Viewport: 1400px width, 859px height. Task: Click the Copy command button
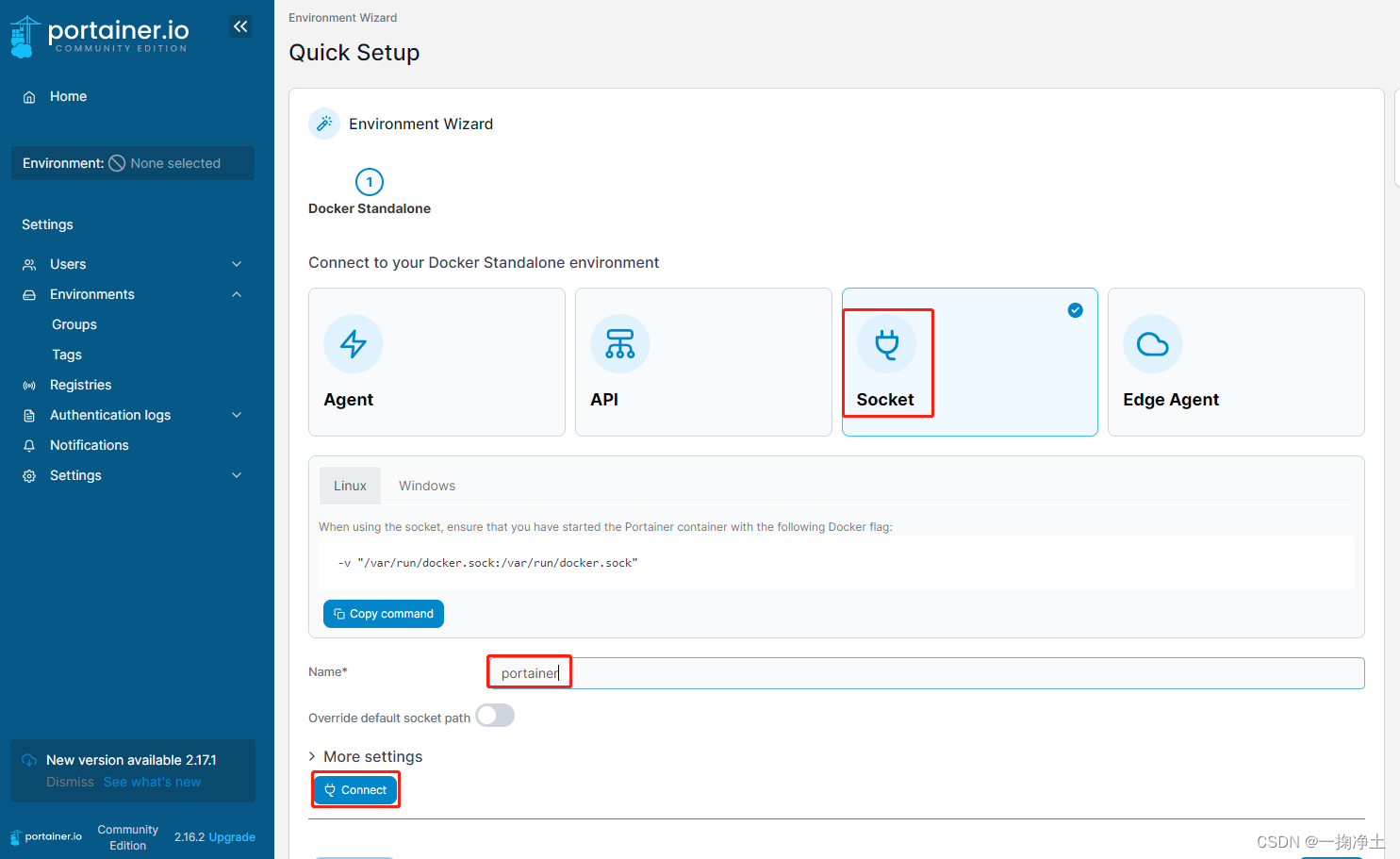[384, 614]
